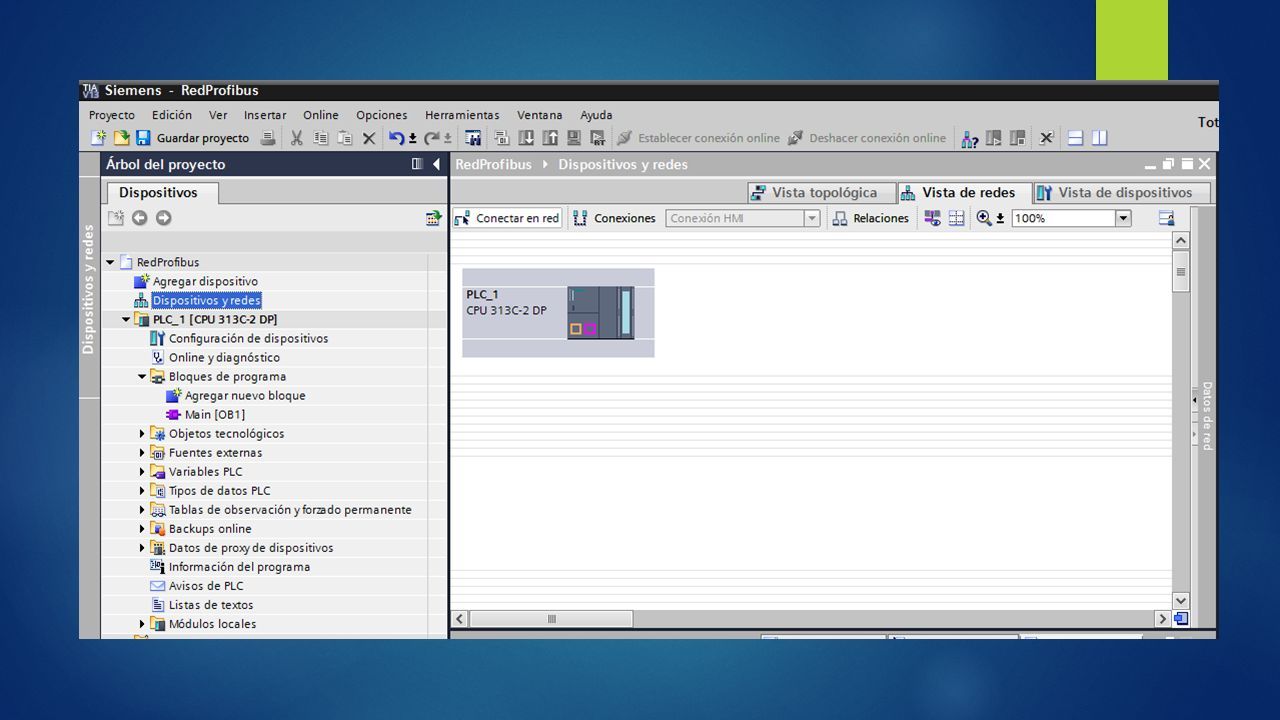Open the Edición menu
1280x720 pixels.
(x=172, y=115)
